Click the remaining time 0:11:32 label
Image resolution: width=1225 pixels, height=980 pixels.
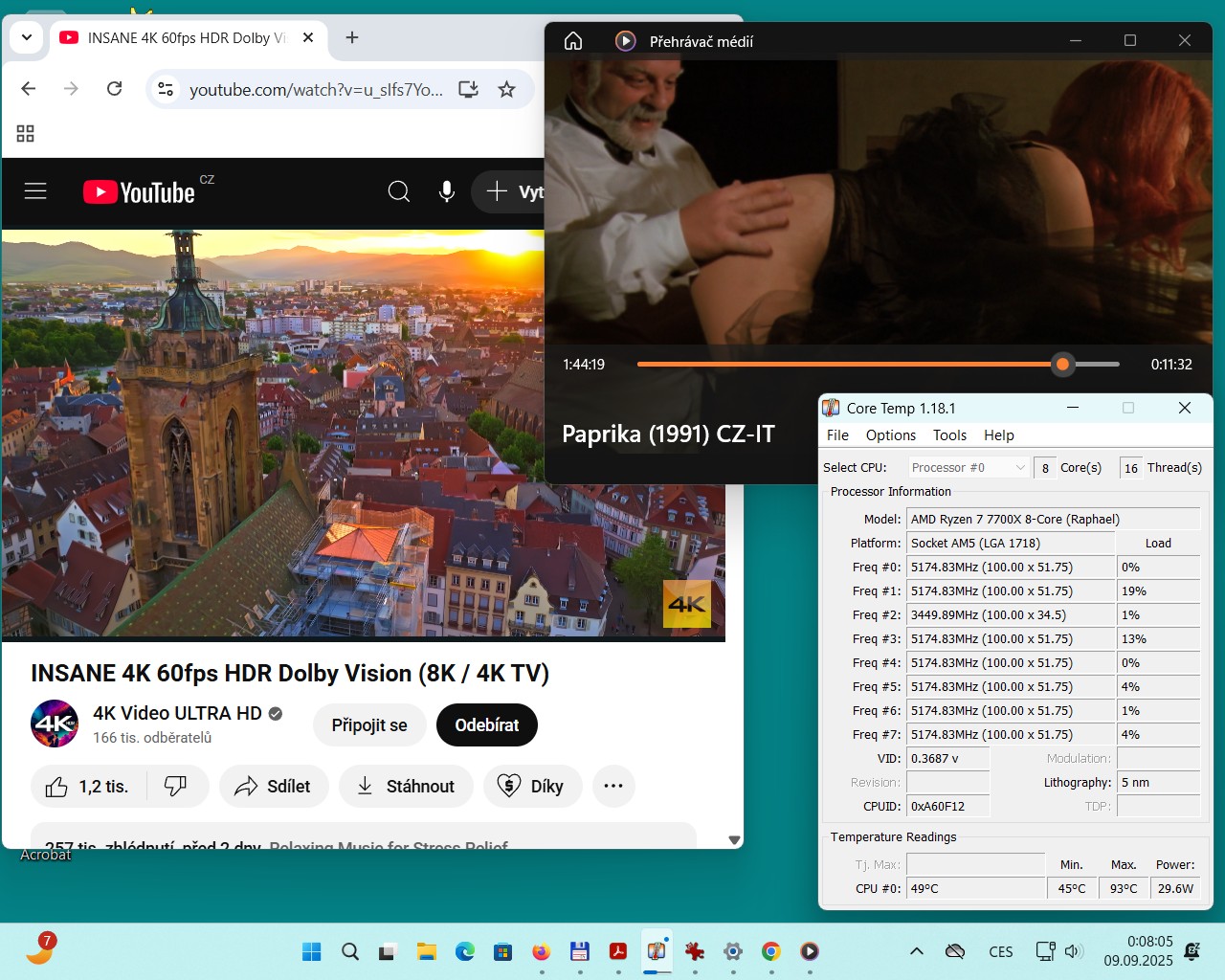(1171, 364)
